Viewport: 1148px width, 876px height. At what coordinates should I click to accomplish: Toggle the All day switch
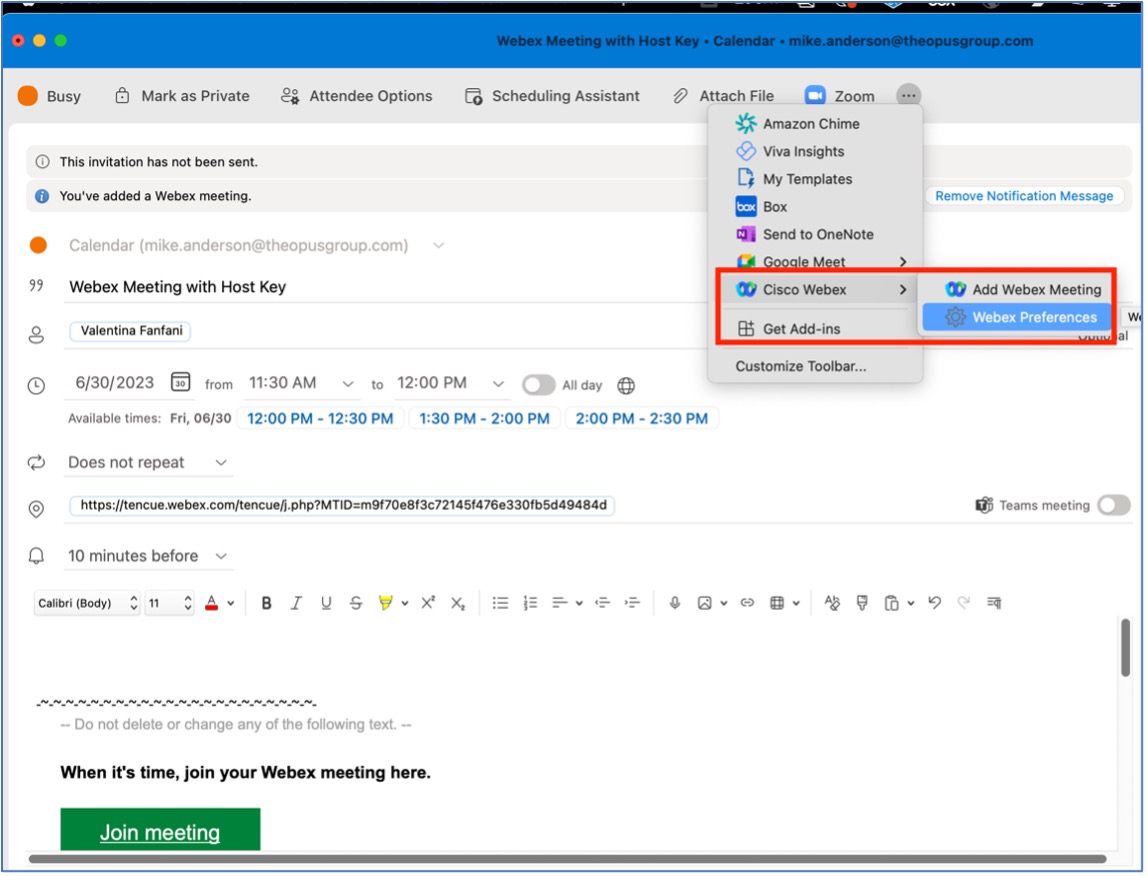click(x=539, y=386)
